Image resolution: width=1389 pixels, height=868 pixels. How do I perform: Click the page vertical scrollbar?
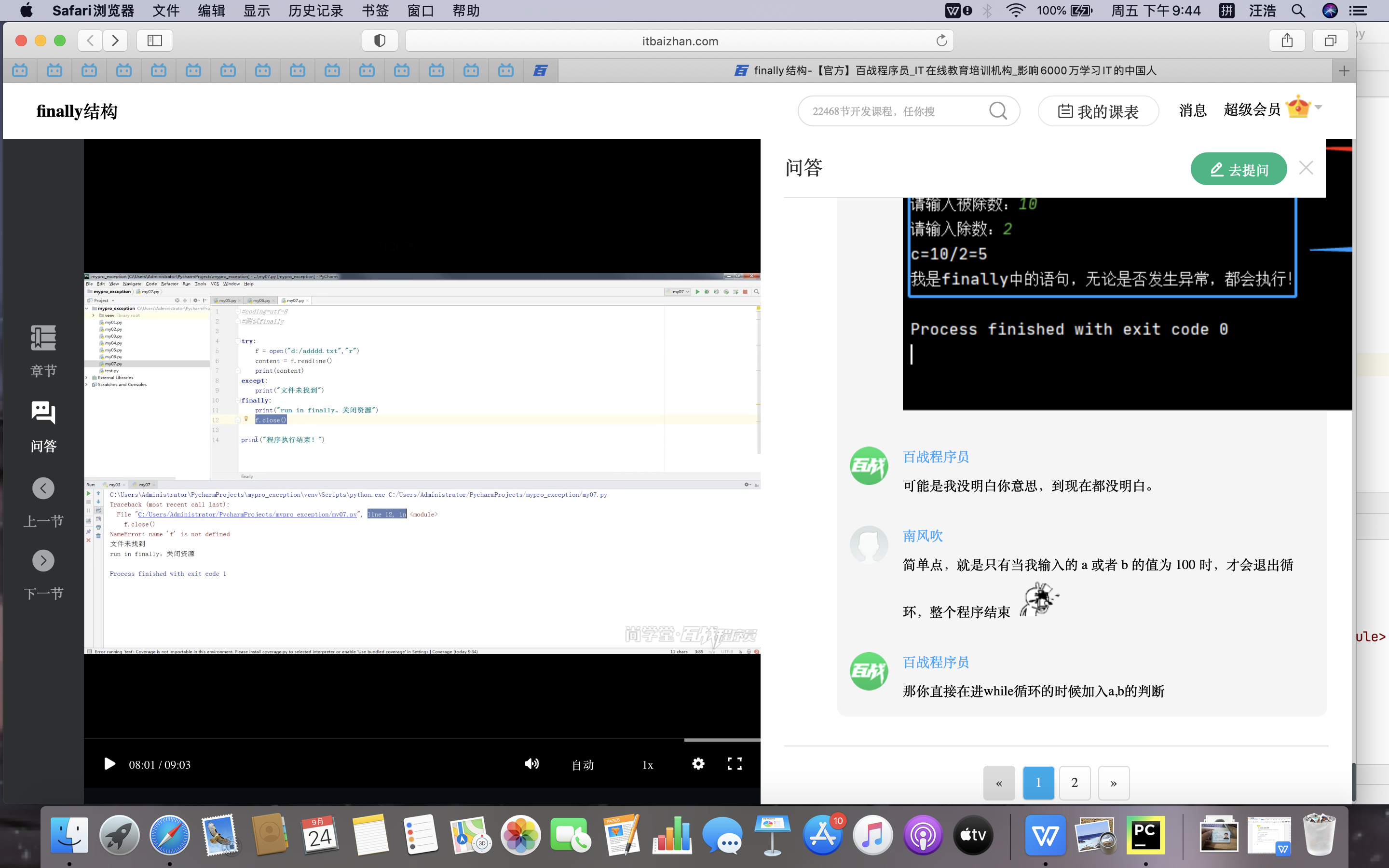1353,781
